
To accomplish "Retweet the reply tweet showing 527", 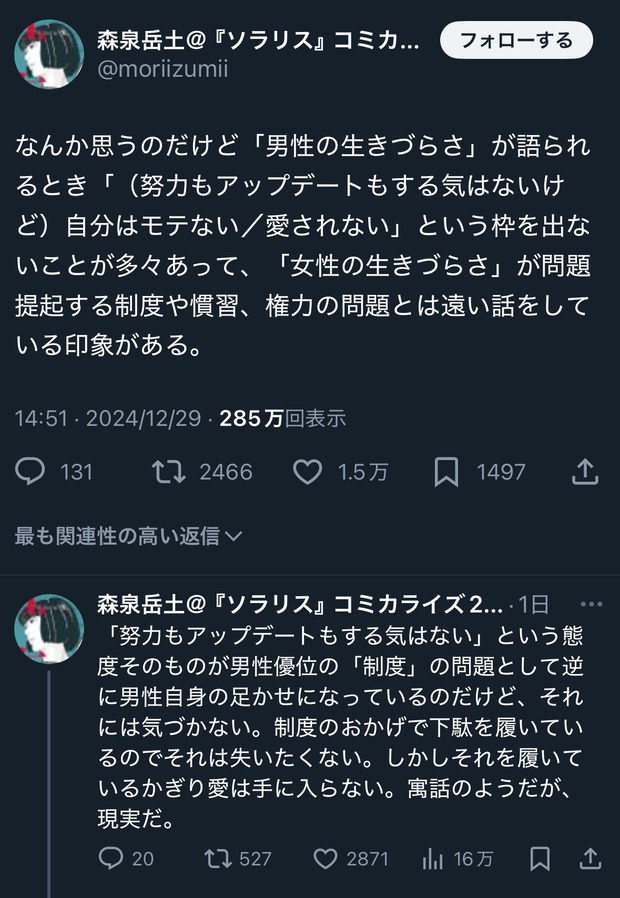I will tap(215, 858).
